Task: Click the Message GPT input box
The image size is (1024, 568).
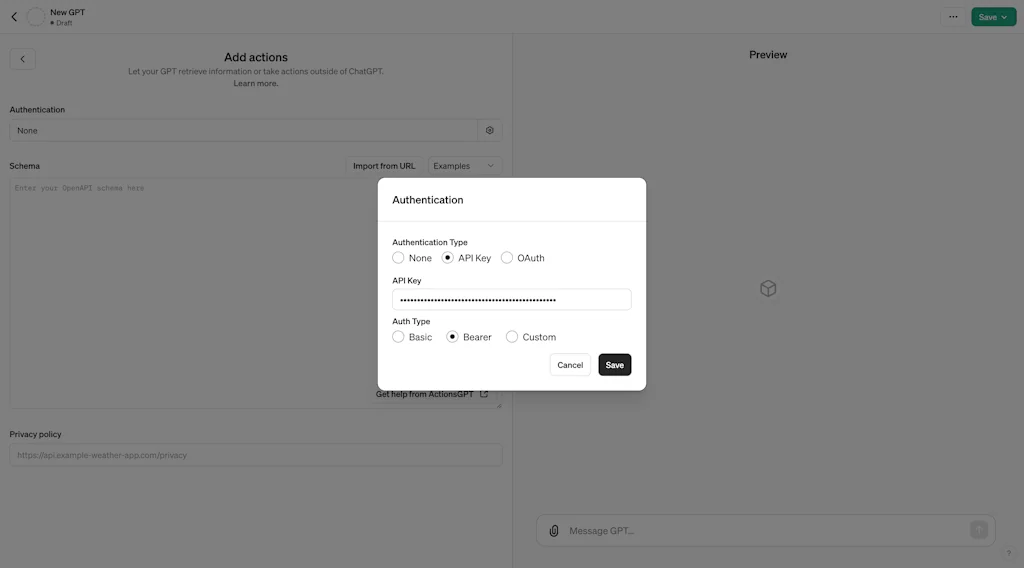Action: [x=765, y=531]
